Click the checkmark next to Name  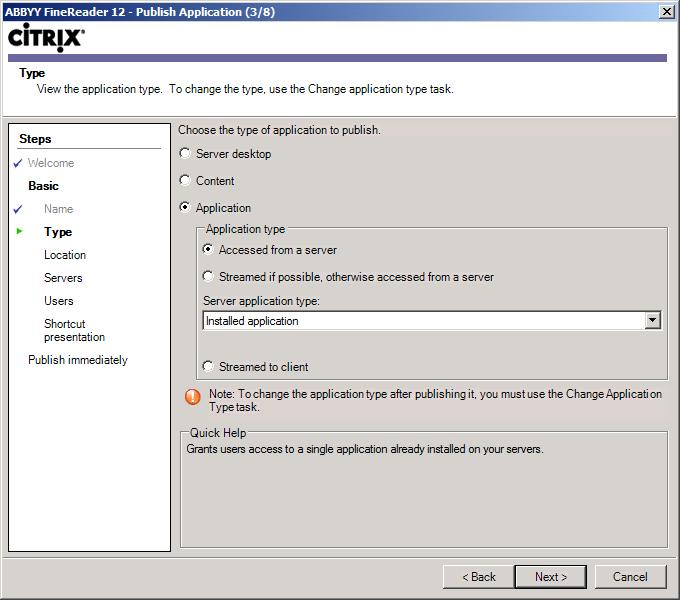[18, 209]
